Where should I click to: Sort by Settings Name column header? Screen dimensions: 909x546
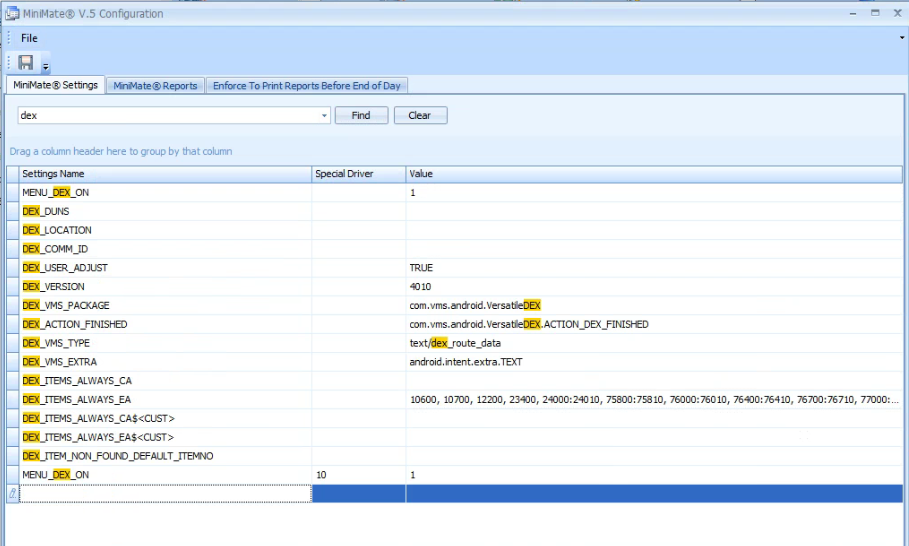pos(165,174)
